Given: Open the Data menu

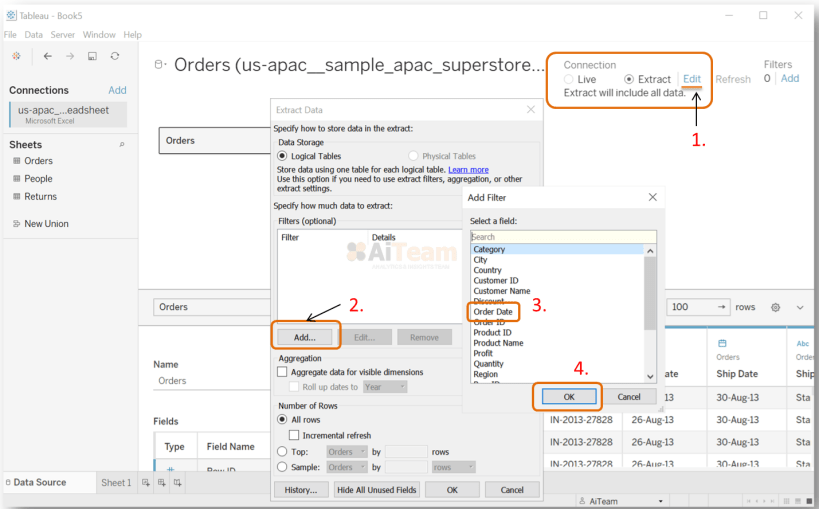Looking at the screenshot, I should (33, 34).
